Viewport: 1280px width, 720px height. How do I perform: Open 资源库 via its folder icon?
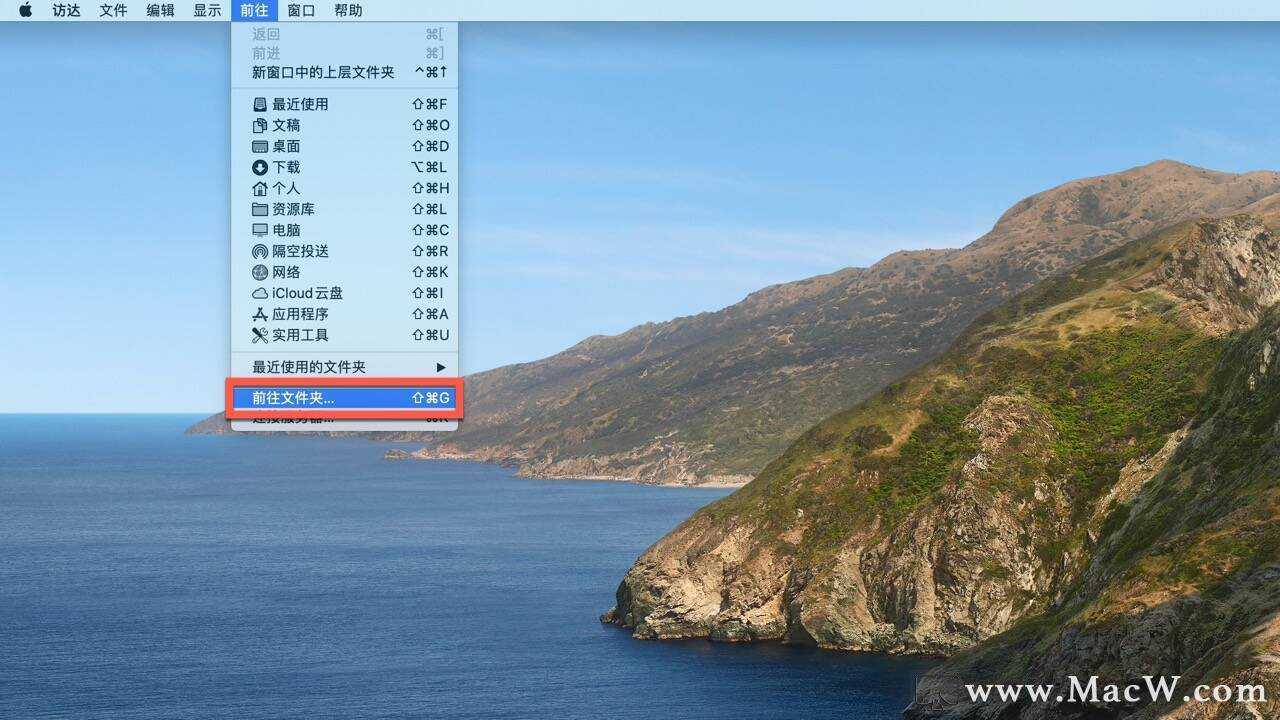pos(260,209)
